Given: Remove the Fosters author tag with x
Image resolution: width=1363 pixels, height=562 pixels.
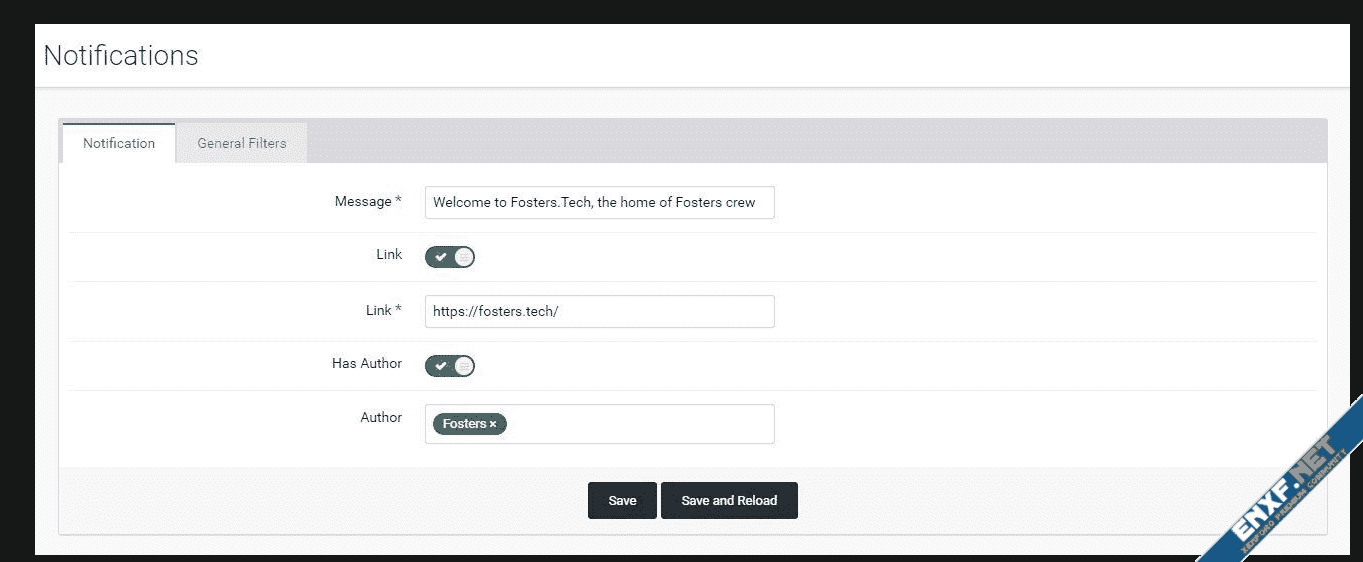Looking at the screenshot, I should pos(493,424).
